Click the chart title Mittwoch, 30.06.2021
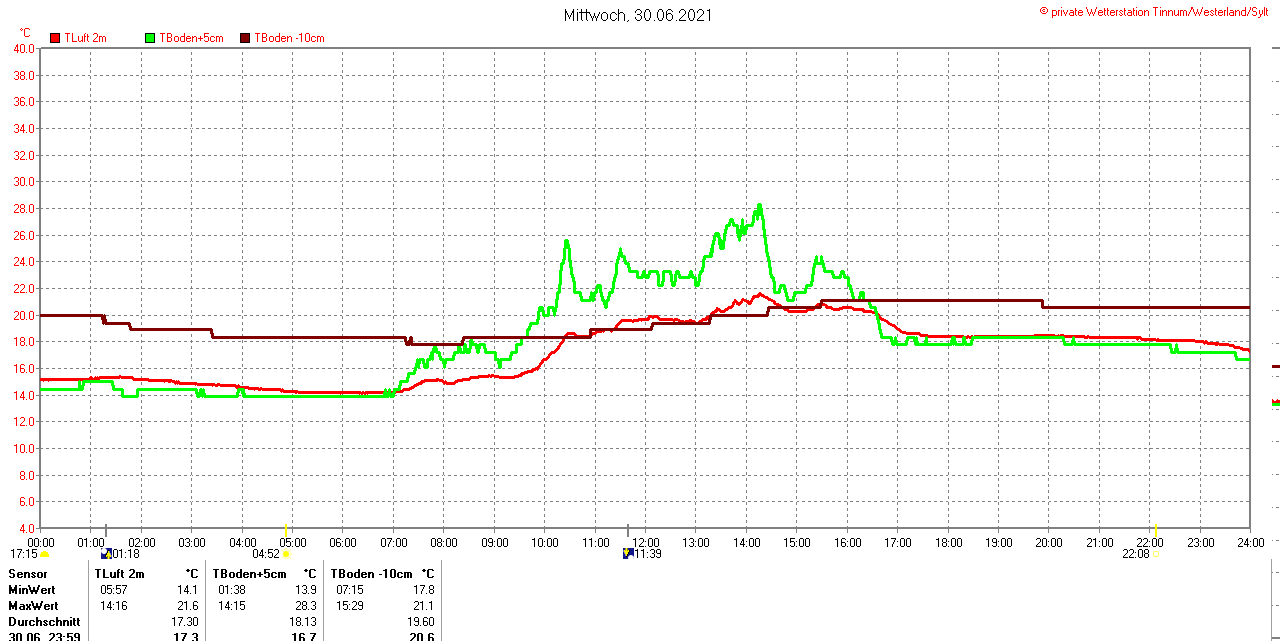Viewport: 1280px width, 641px height. coord(640,15)
